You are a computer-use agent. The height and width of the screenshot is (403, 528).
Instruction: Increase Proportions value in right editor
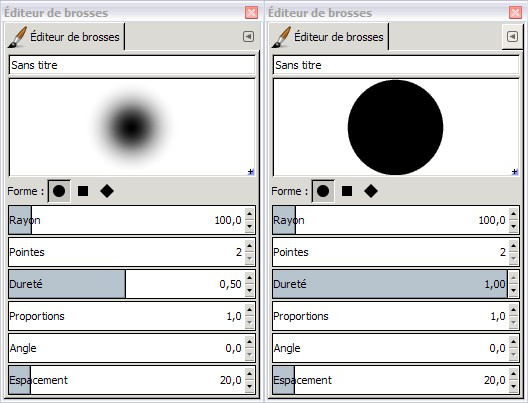coord(513,309)
